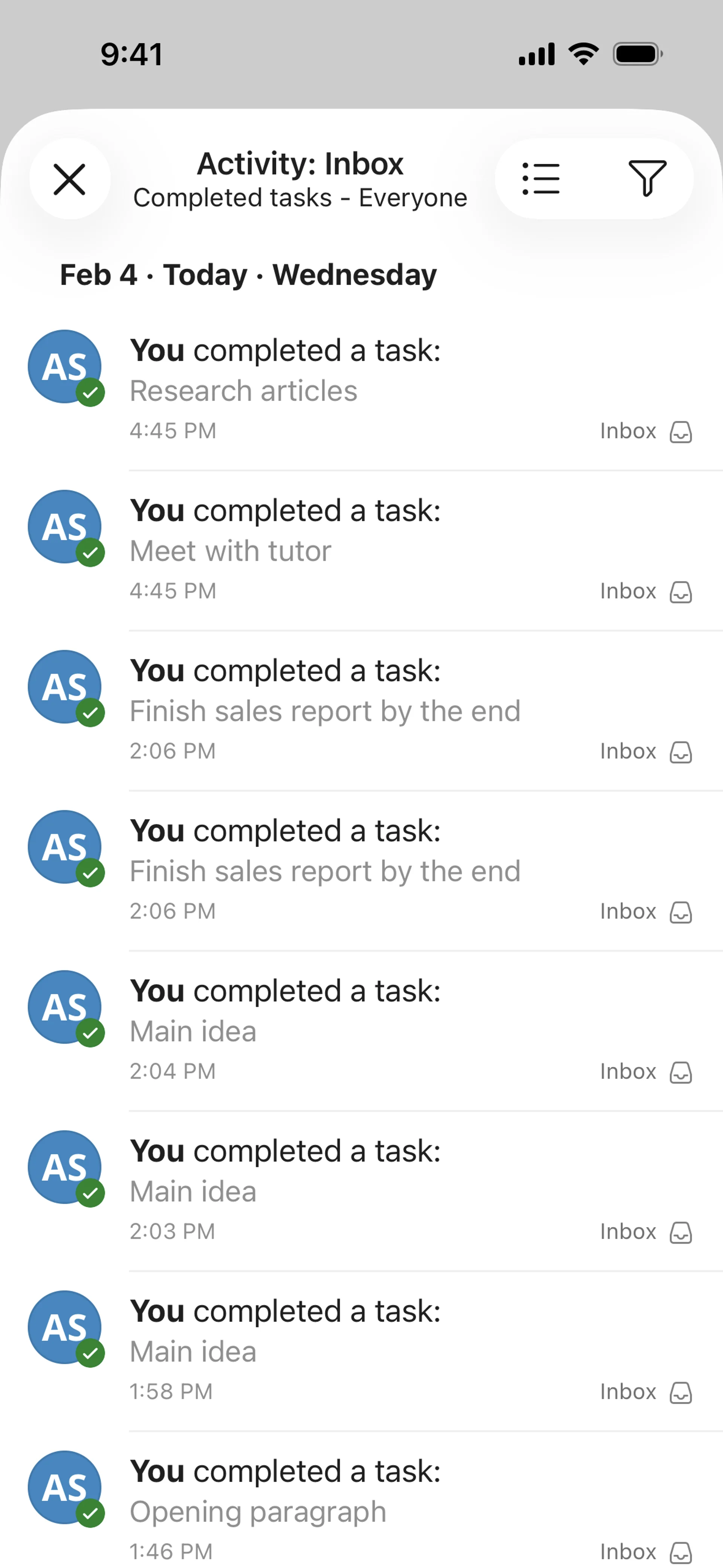Tap the Activity: Inbox title
This screenshot has height=1568, width=723.
click(300, 164)
